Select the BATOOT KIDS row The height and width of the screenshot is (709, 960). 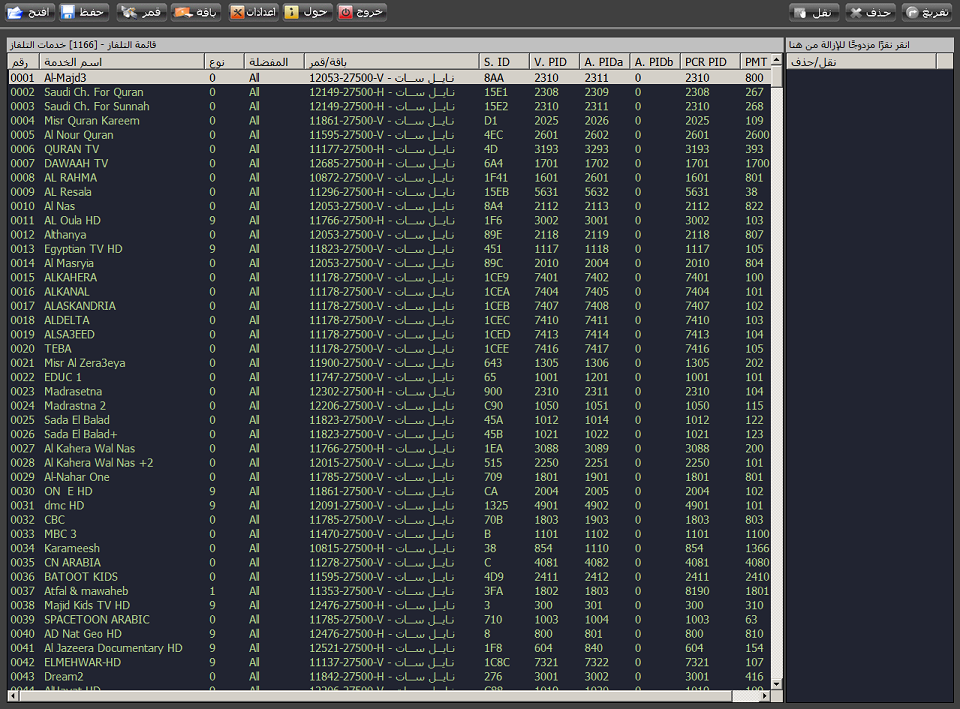(x=389, y=577)
